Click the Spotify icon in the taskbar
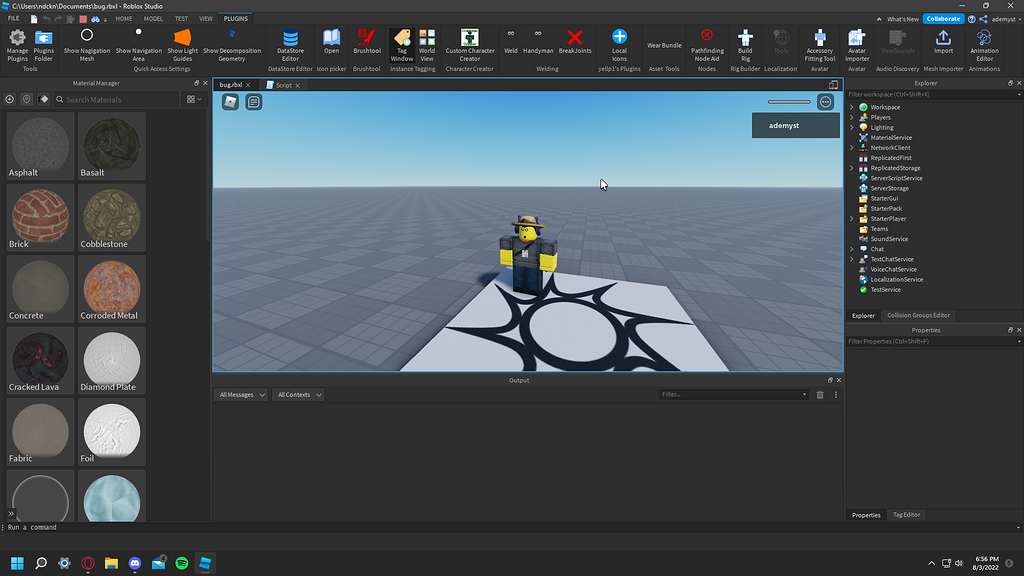 click(x=182, y=563)
